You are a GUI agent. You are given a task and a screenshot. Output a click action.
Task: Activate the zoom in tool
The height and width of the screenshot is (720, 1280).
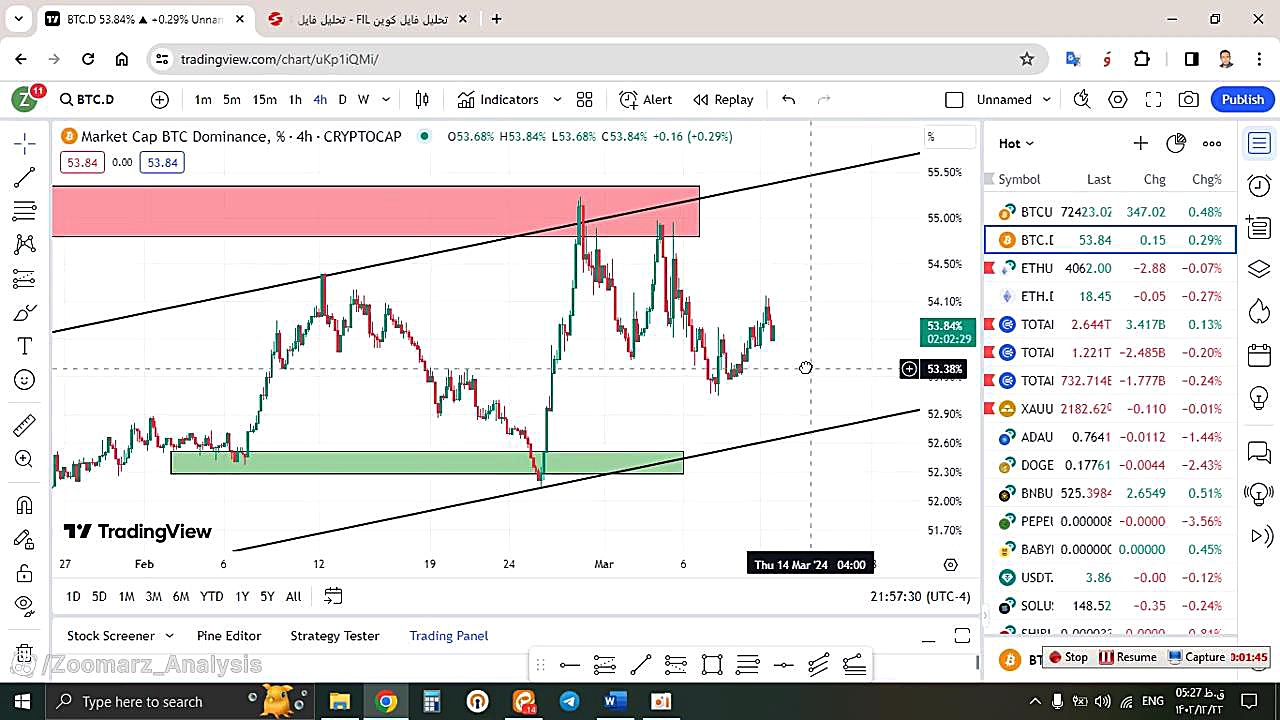[25, 459]
